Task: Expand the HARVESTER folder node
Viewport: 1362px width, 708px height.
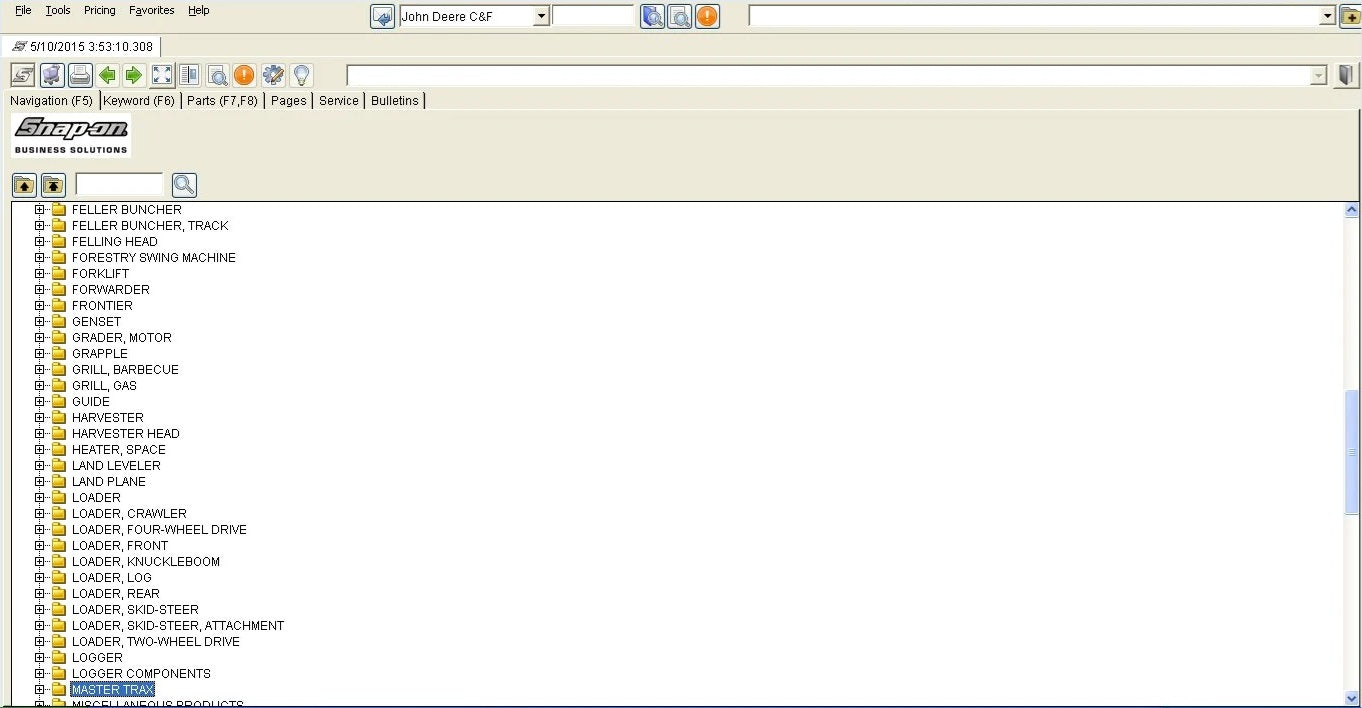Action: pos(40,417)
